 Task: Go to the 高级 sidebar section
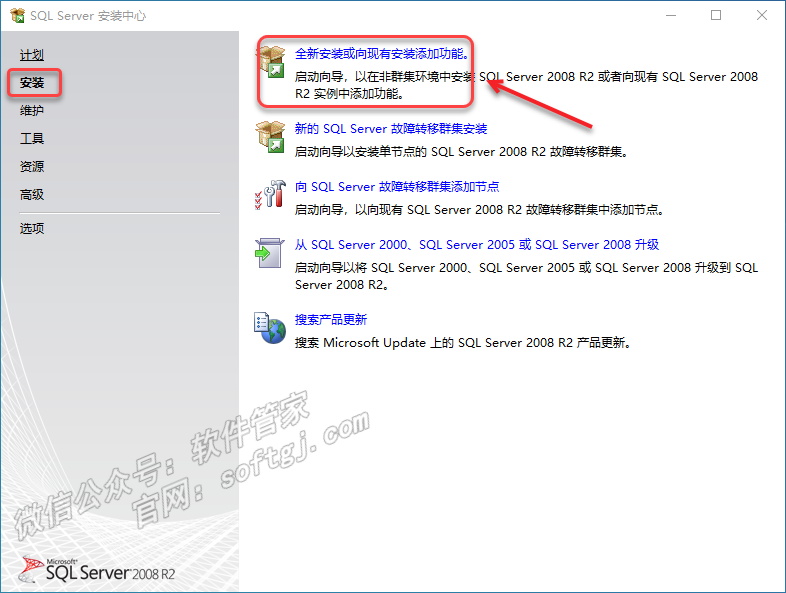coord(32,194)
